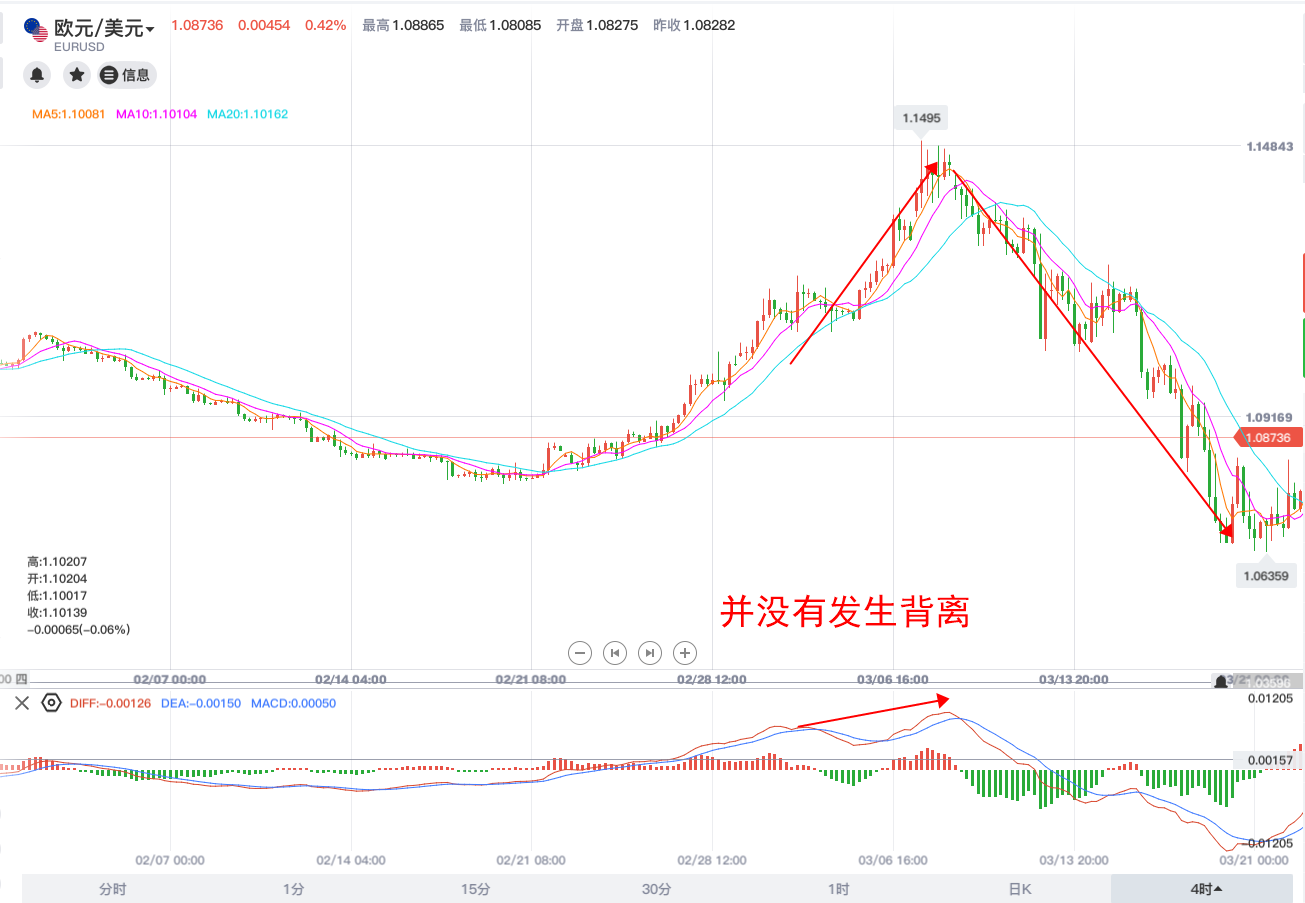Add EURUSD to favorites with star icon

pyautogui.click(x=77, y=74)
